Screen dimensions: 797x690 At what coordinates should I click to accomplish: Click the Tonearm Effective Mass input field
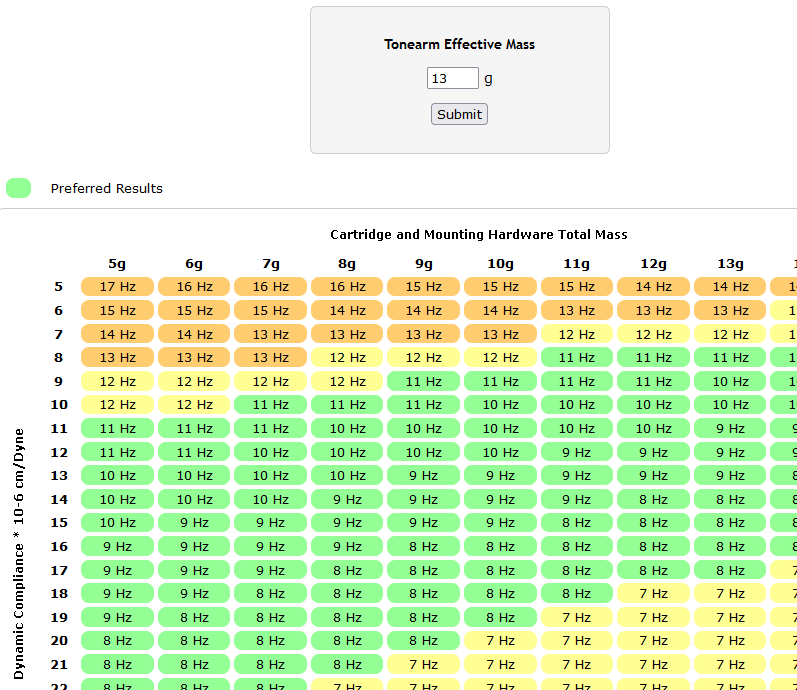[x=452, y=78]
